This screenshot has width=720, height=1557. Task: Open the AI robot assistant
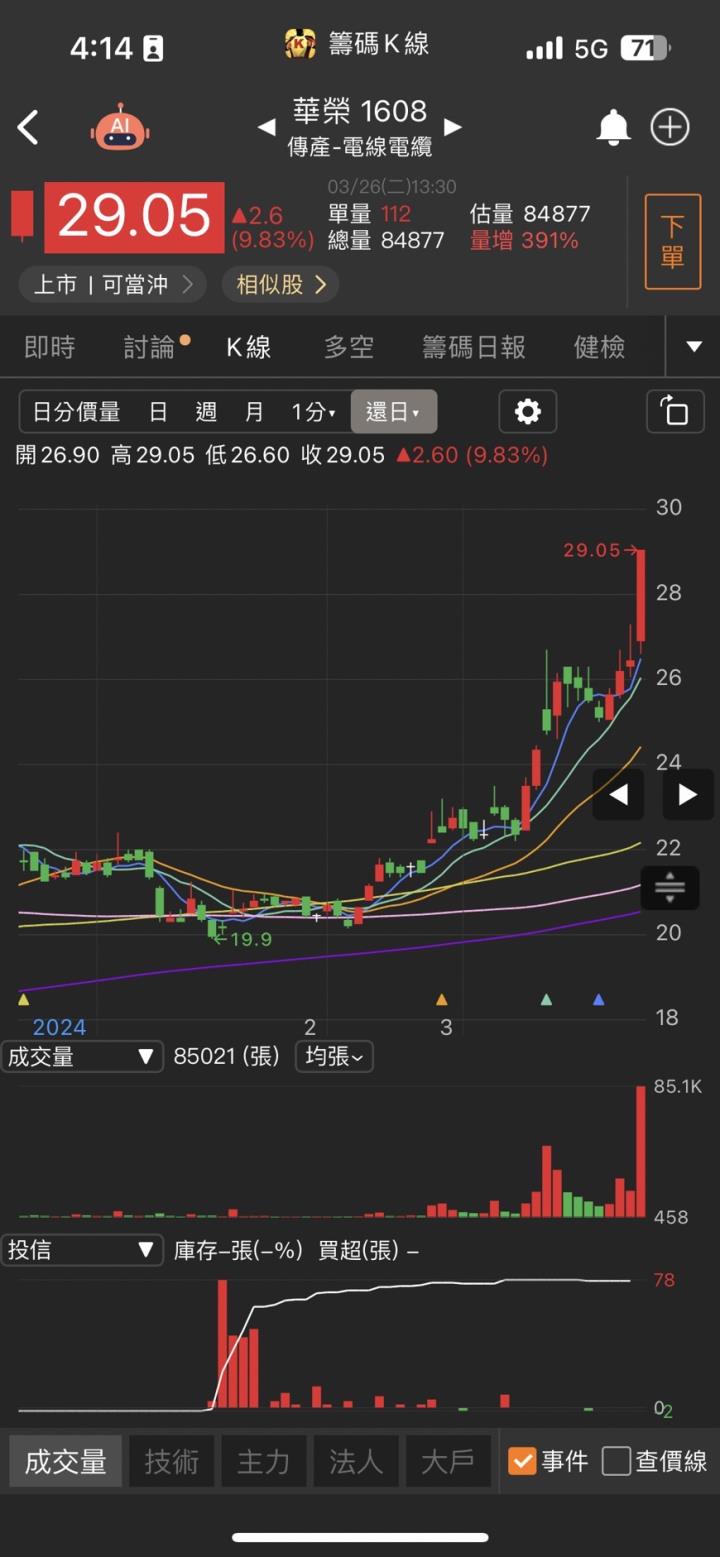tap(120, 128)
